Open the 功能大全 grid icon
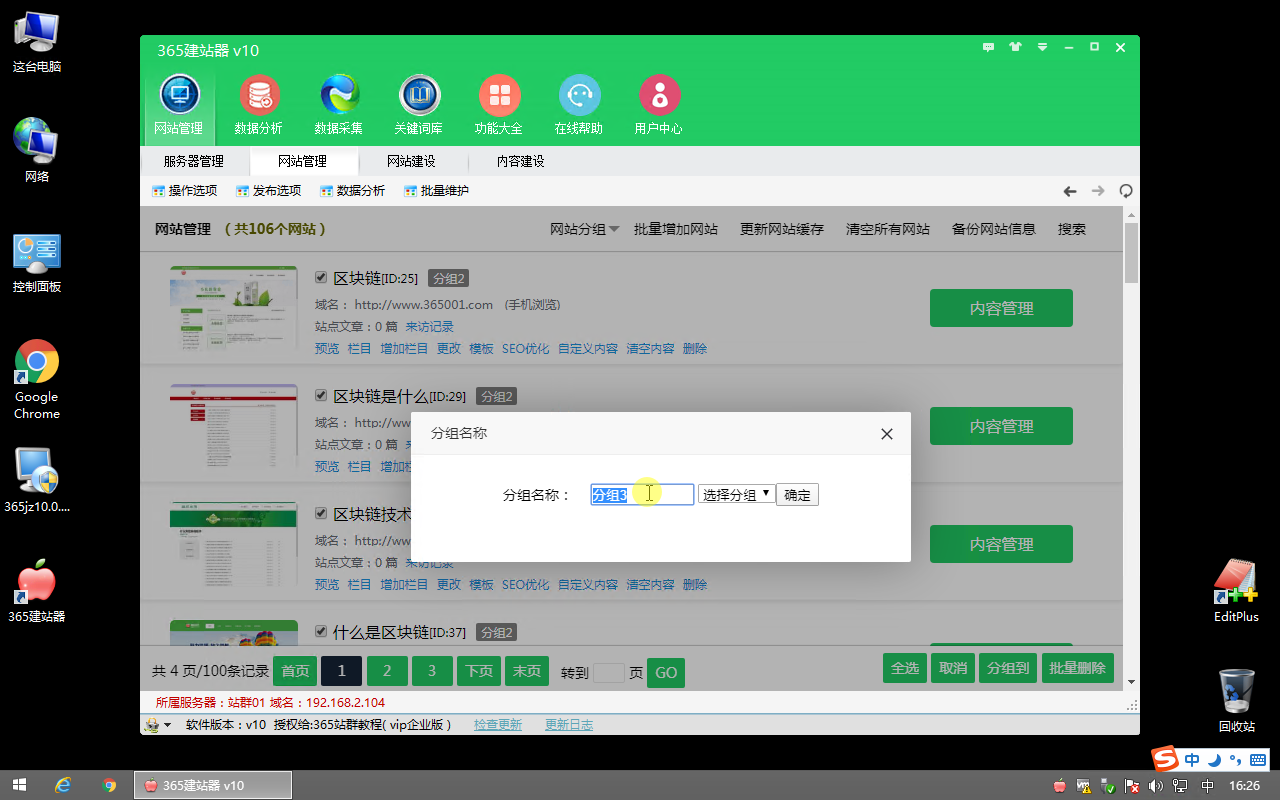The image size is (1280, 800). click(x=499, y=105)
